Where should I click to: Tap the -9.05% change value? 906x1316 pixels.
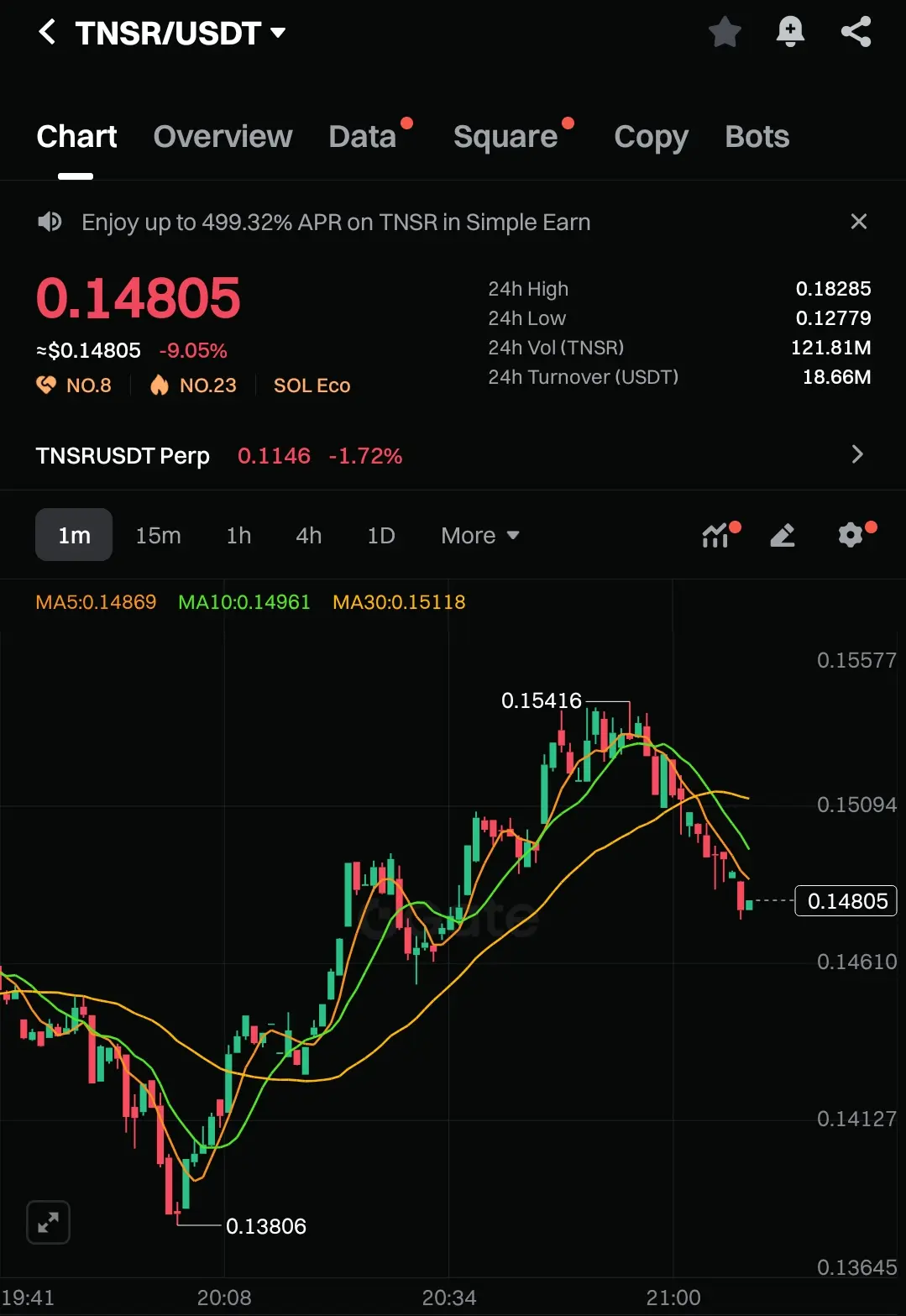(x=193, y=350)
